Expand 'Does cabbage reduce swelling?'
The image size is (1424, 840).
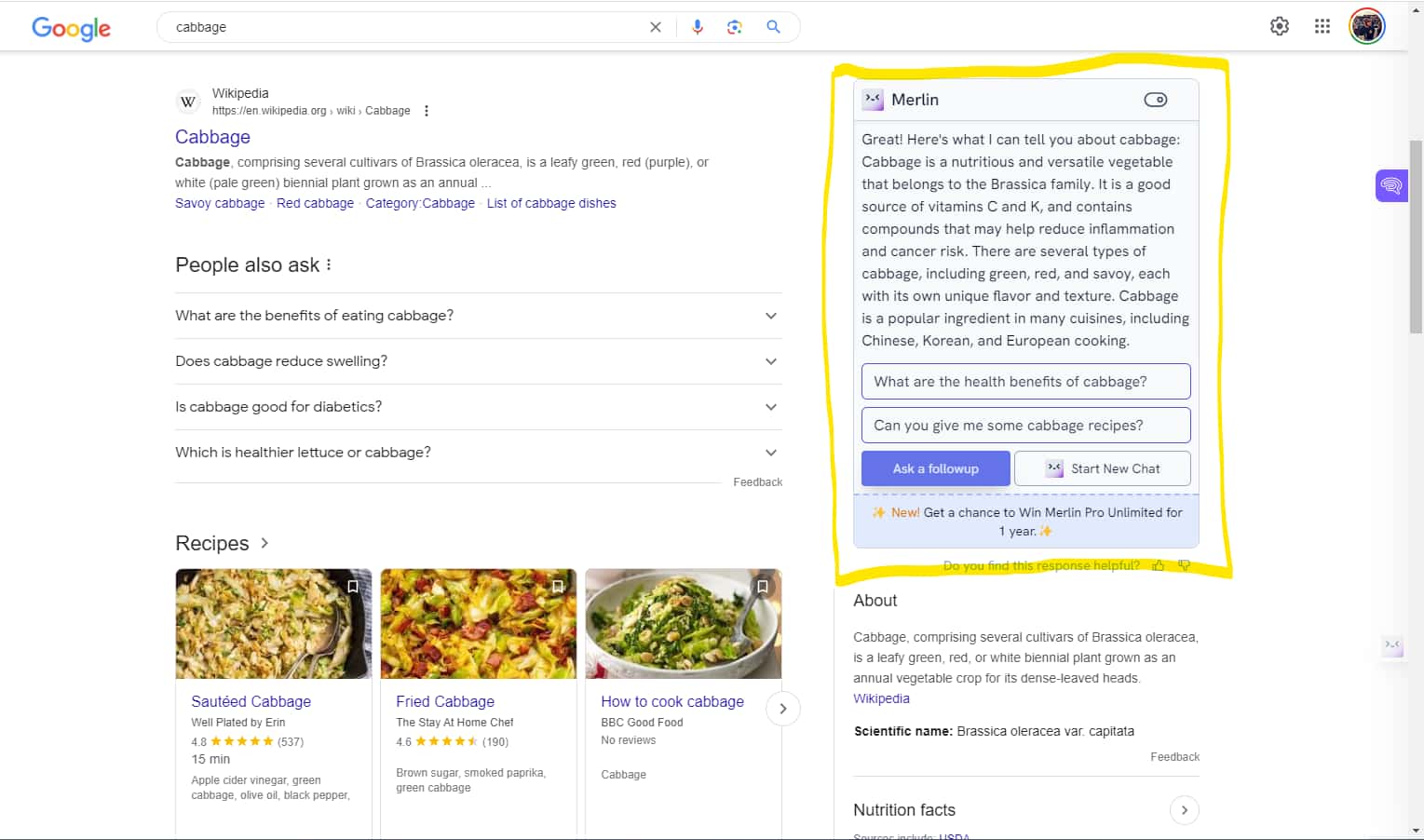pos(479,361)
